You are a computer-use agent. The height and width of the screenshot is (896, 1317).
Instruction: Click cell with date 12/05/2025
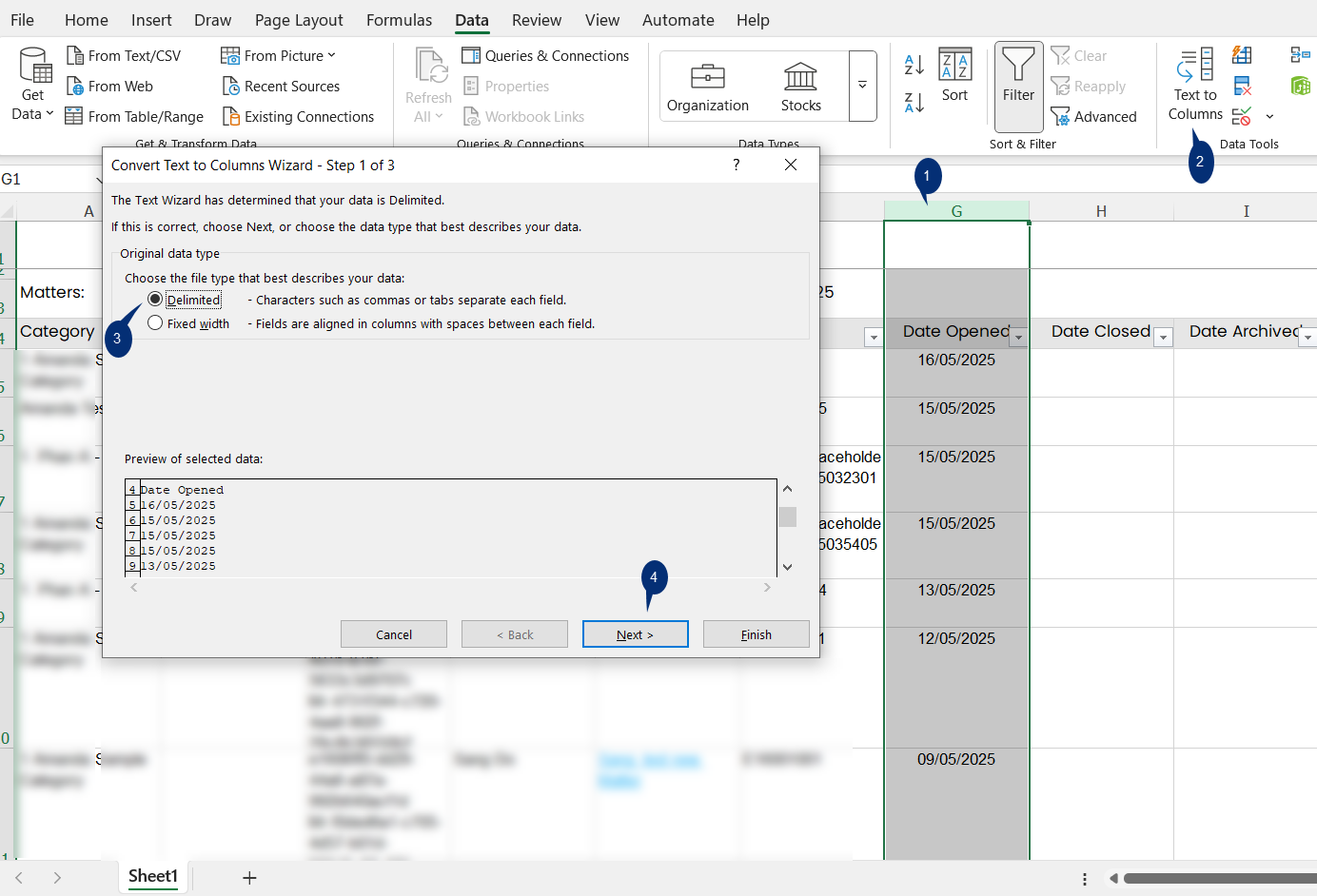[956, 688]
